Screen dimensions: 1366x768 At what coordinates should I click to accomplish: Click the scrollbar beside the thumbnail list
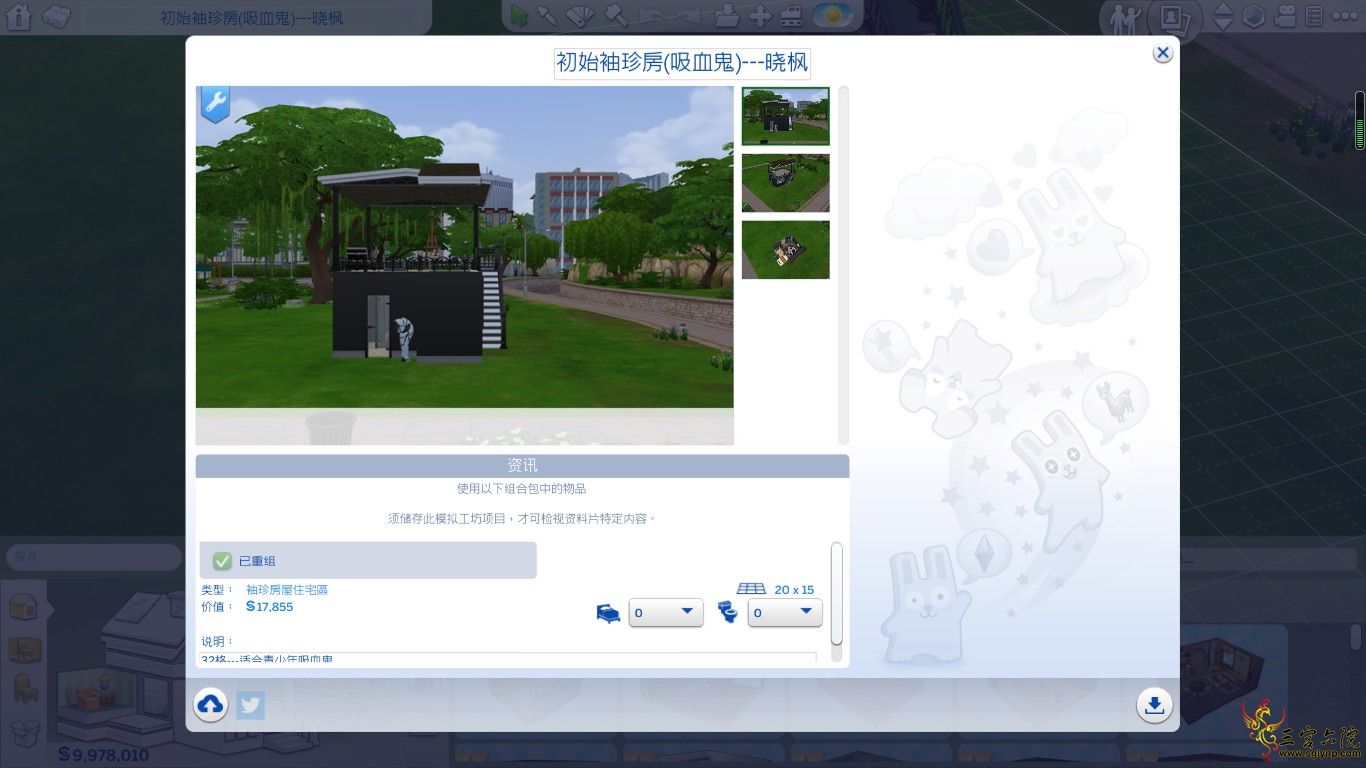(x=843, y=265)
